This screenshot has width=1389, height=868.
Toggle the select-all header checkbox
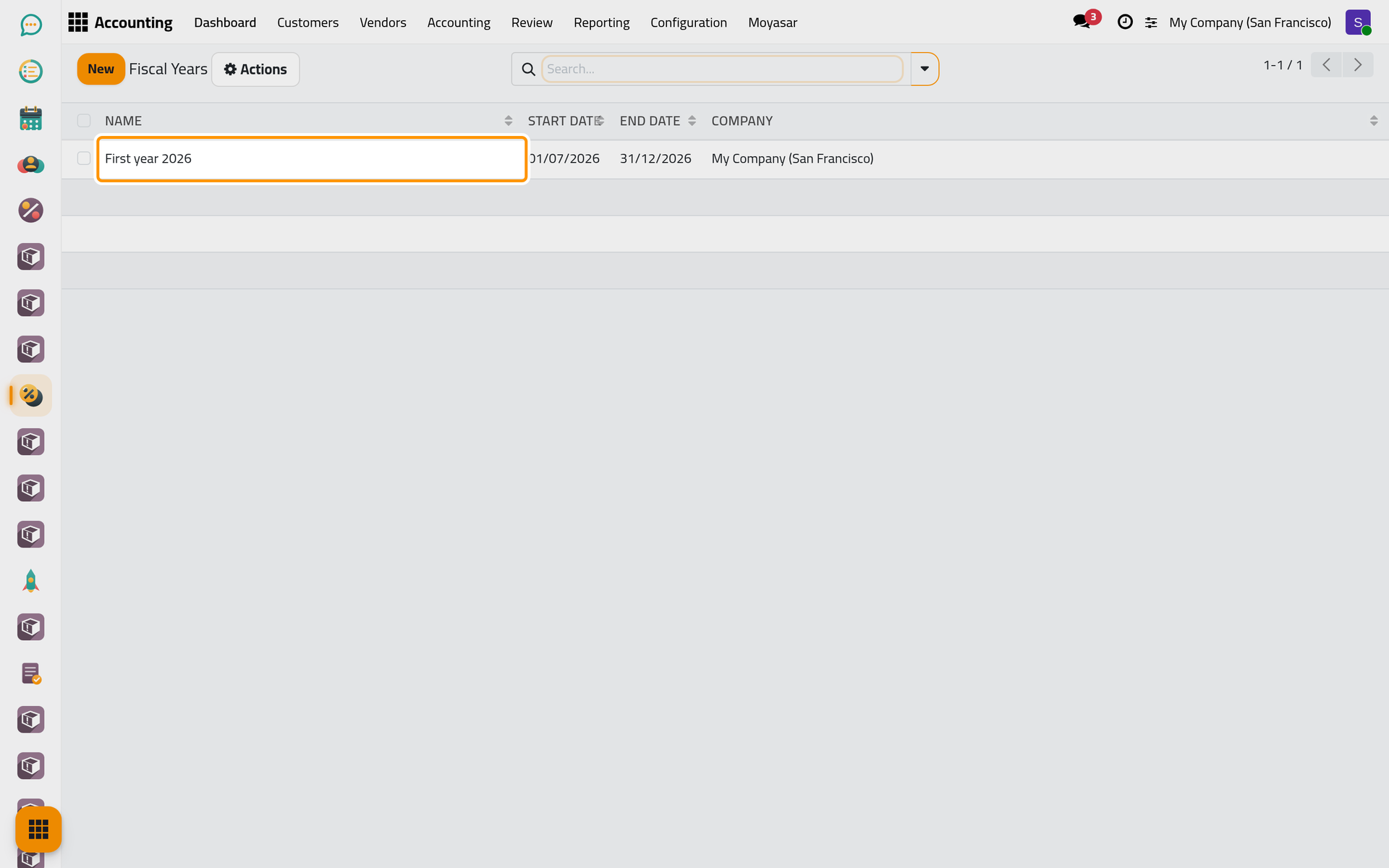point(84,121)
